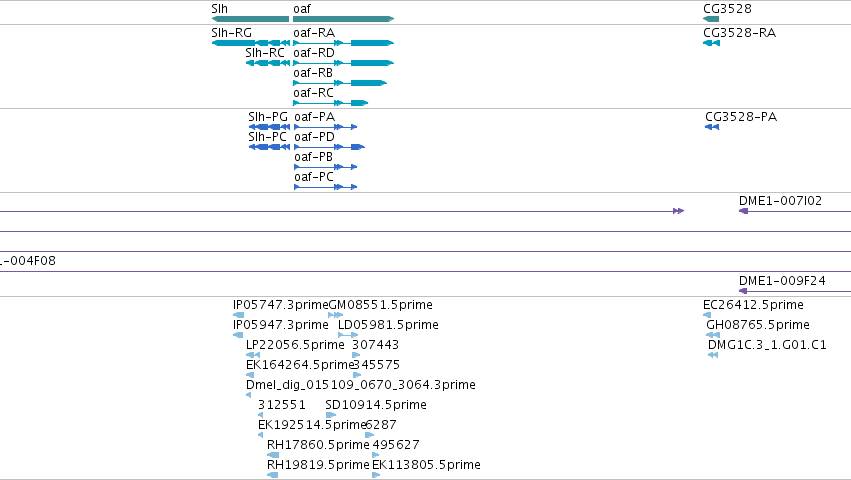Click the Slh gene name label
Screen dimensions: 851x480
(220, 9)
